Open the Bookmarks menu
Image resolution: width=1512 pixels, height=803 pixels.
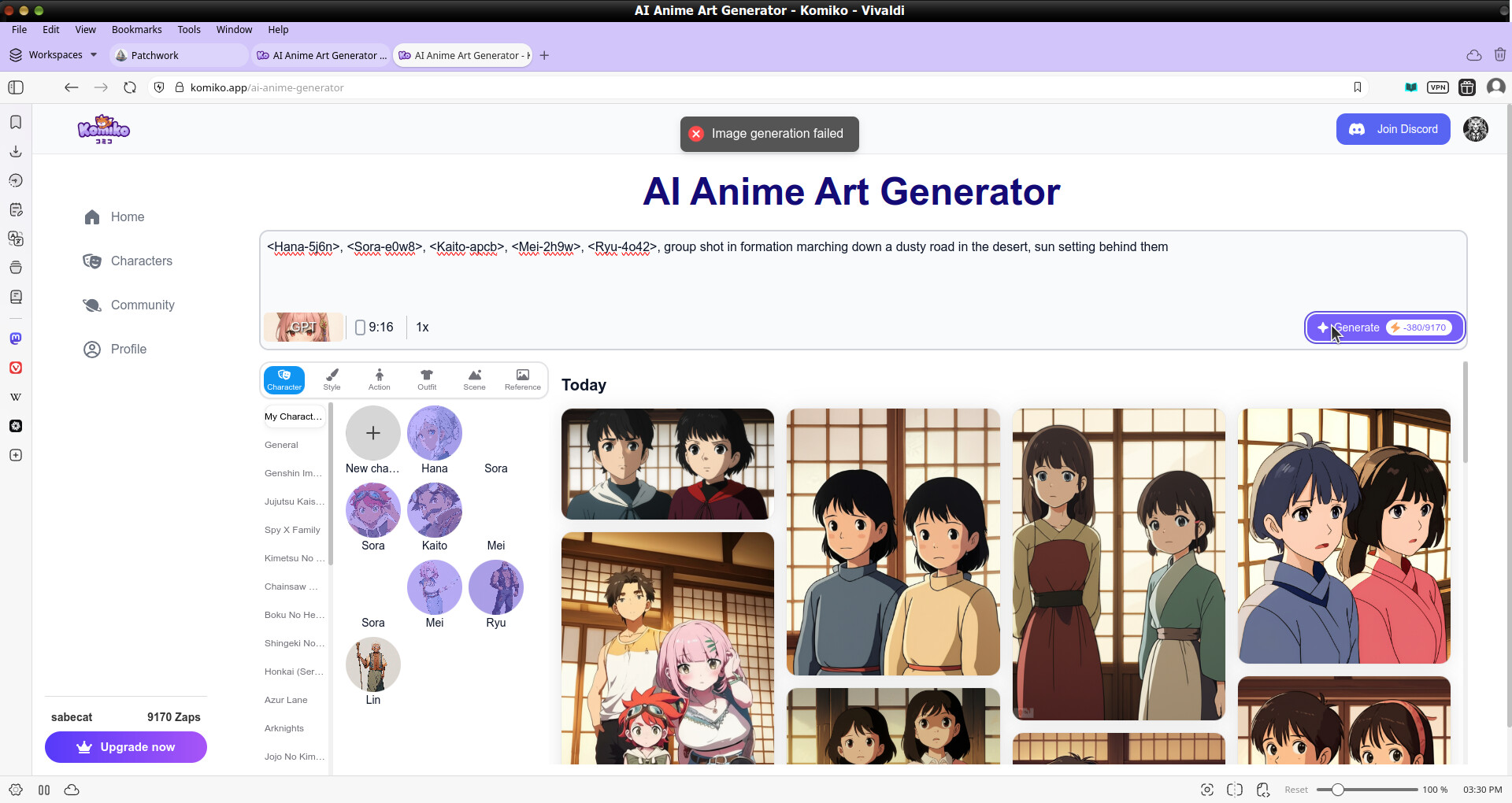tap(137, 29)
